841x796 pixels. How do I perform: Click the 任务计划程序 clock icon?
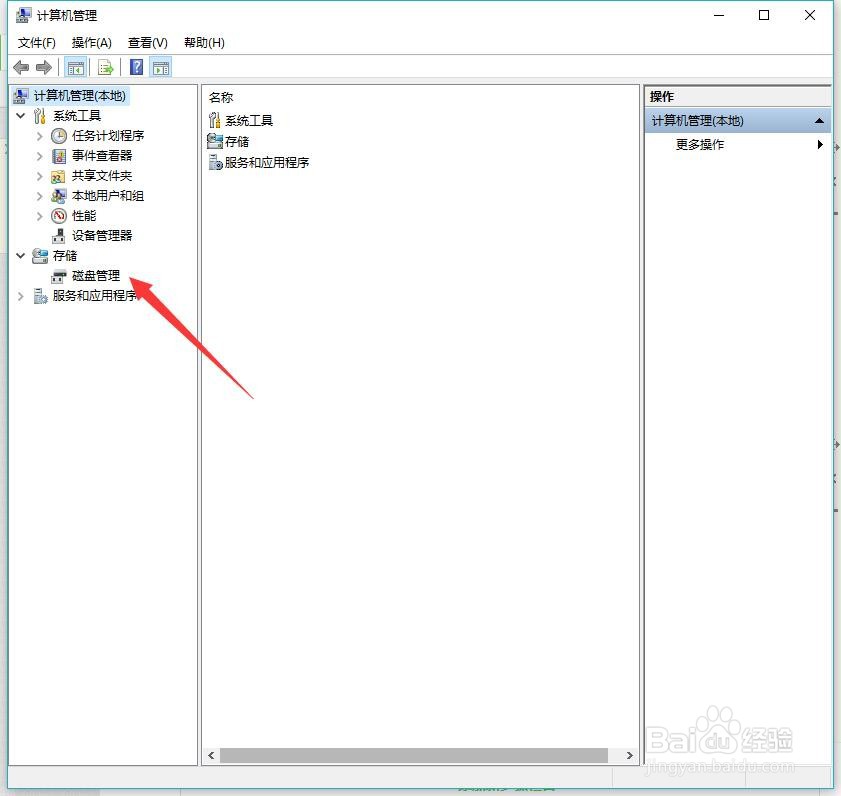point(59,136)
